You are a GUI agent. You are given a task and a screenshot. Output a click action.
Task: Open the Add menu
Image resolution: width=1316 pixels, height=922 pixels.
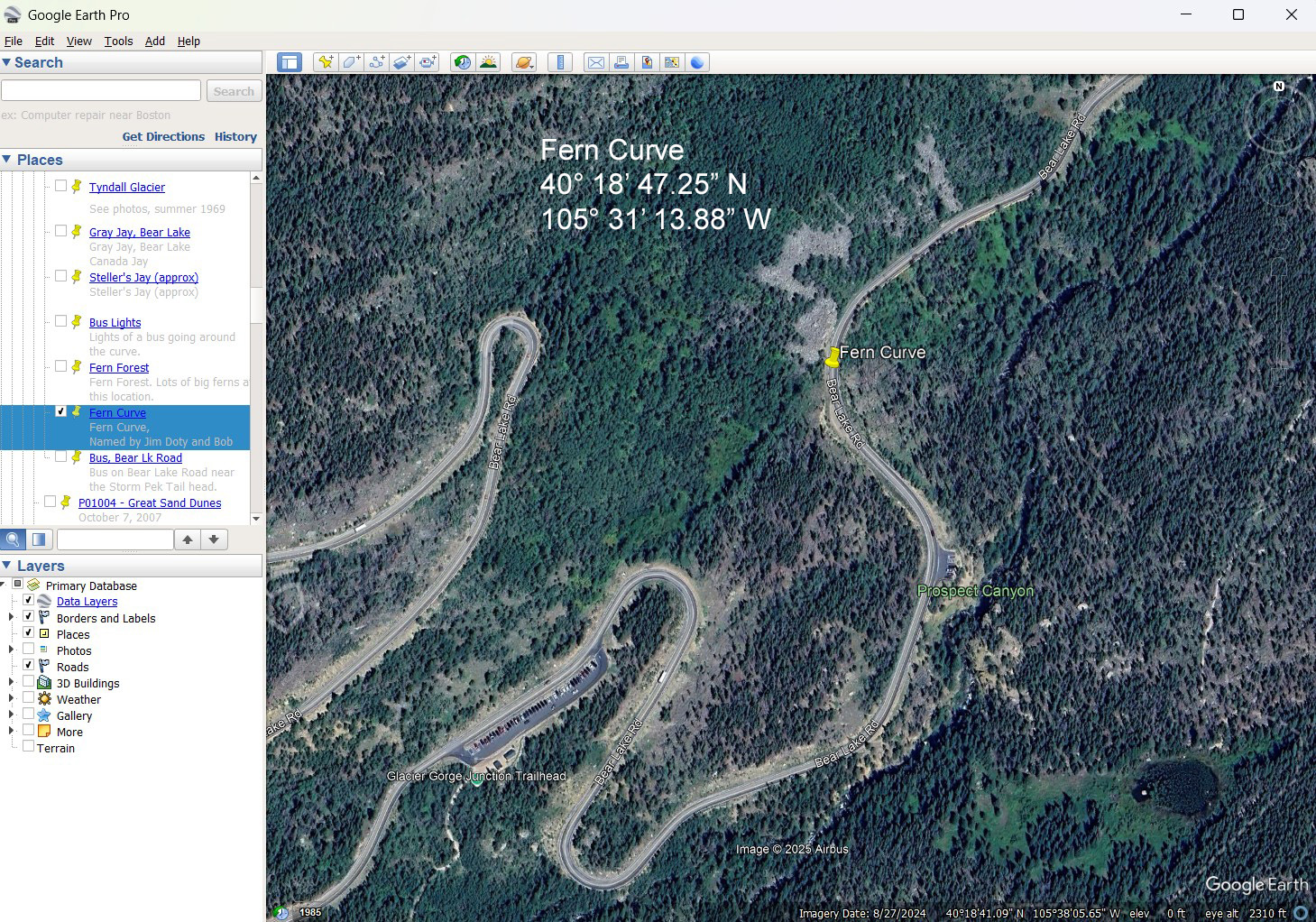pos(154,41)
